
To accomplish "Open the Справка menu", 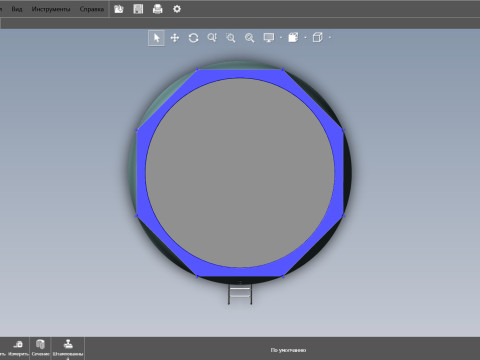I will click(x=92, y=9).
